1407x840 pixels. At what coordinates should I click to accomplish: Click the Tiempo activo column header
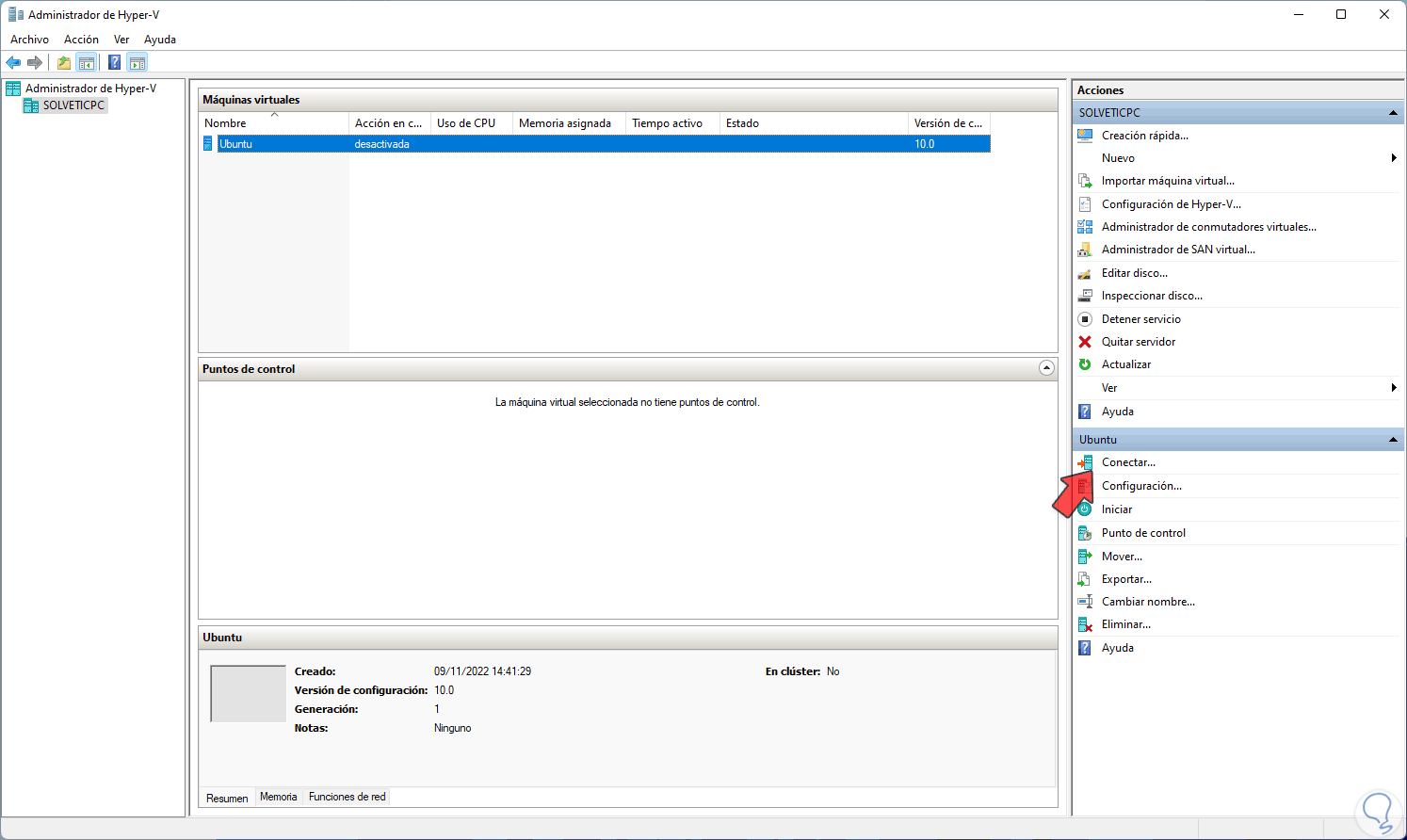(x=672, y=123)
